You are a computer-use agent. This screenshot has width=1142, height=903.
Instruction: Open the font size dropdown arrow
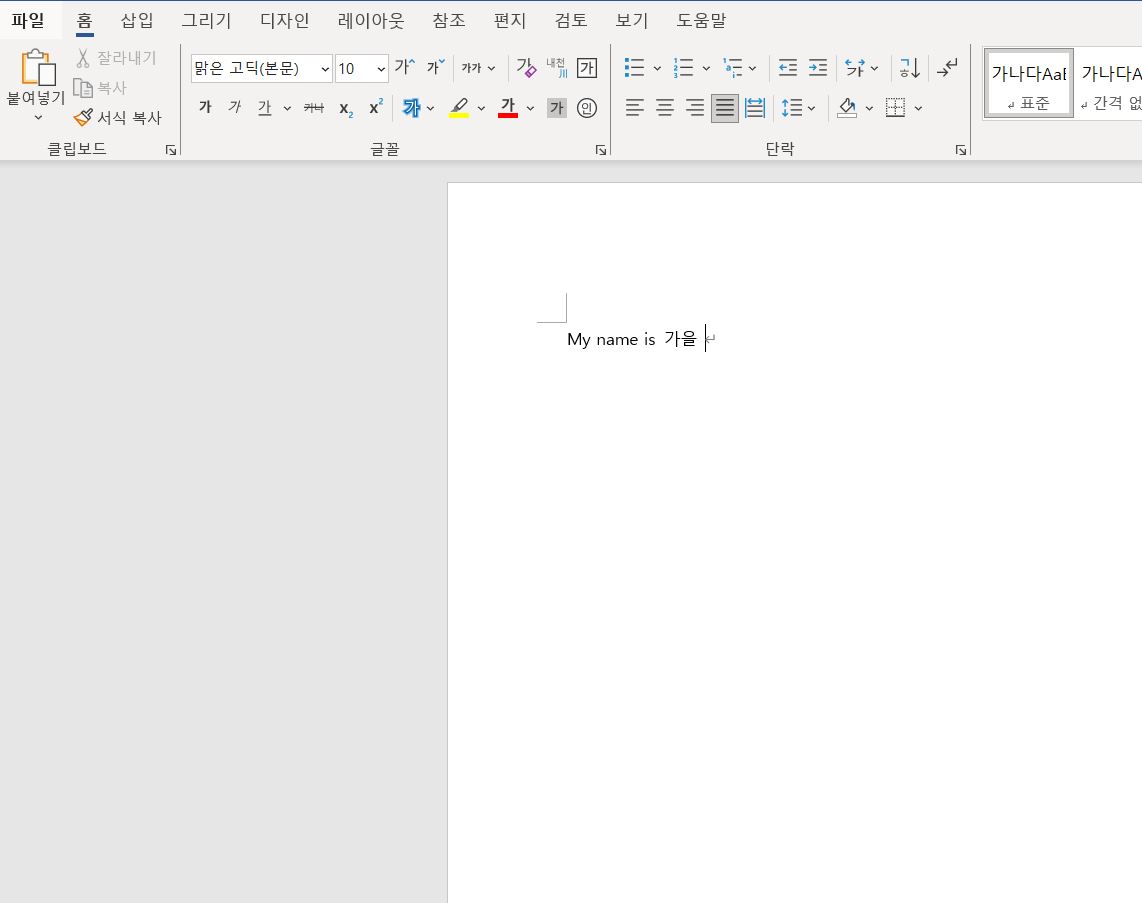(381, 68)
